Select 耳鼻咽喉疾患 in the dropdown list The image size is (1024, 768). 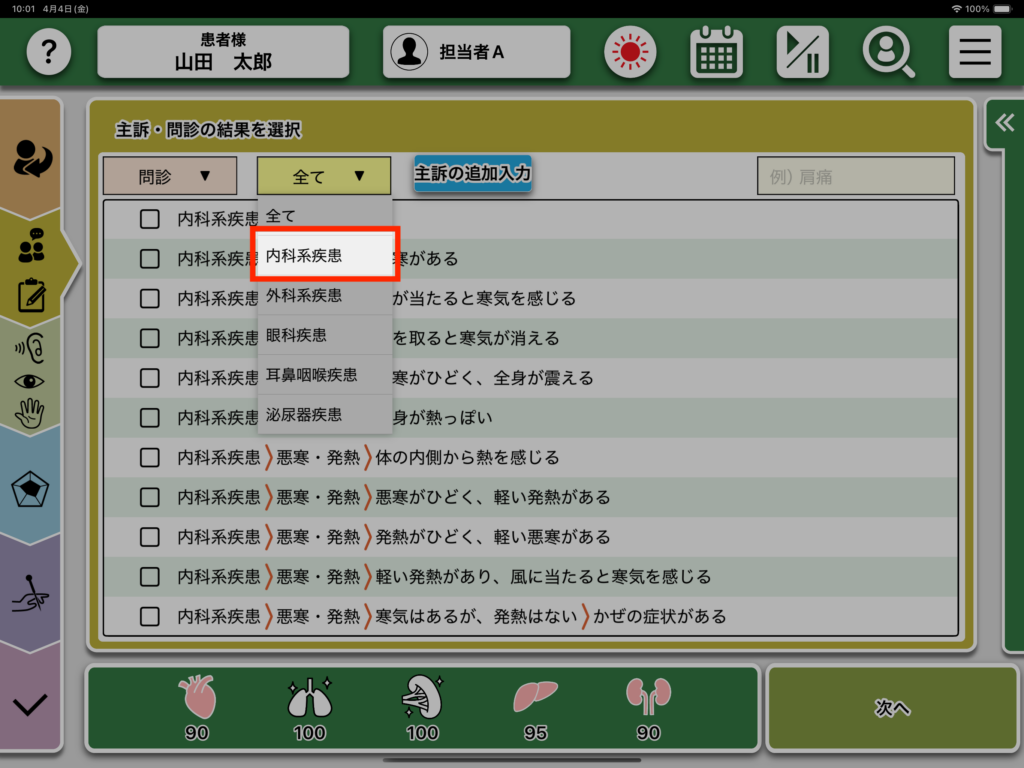point(326,375)
